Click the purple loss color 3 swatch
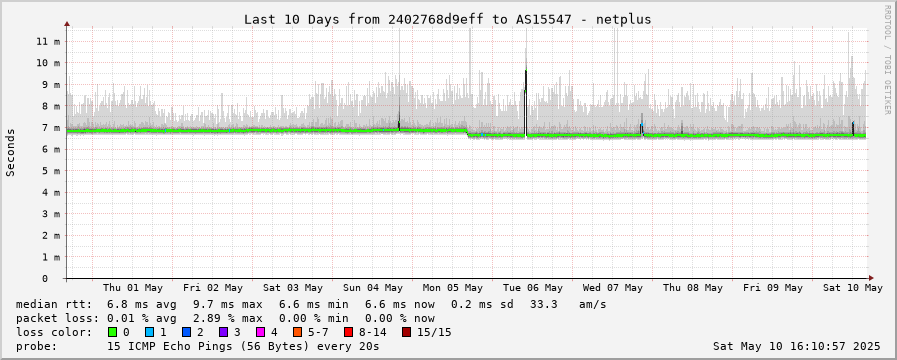This screenshot has width=897, height=360. [223, 332]
